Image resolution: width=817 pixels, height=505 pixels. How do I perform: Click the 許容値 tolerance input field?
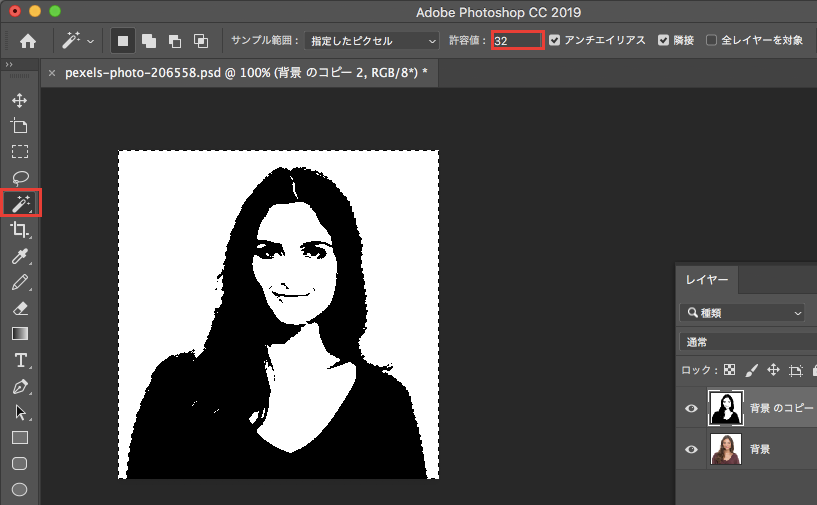coord(517,41)
